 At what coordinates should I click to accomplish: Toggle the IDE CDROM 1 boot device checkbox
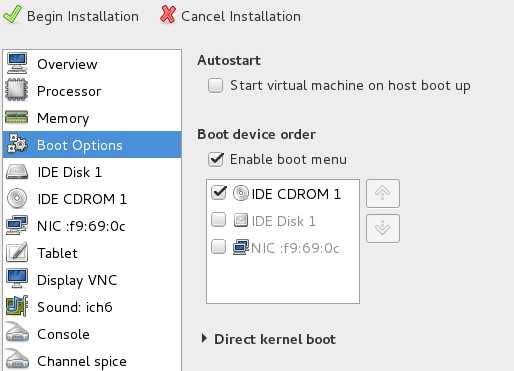pyautogui.click(x=219, y=193)
